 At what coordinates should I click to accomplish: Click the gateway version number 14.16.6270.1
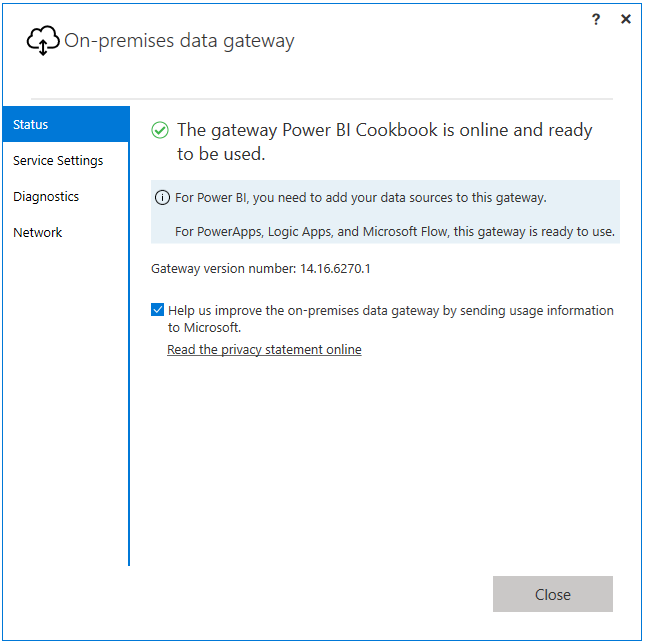pyautogui.click(x=335, y=269)
